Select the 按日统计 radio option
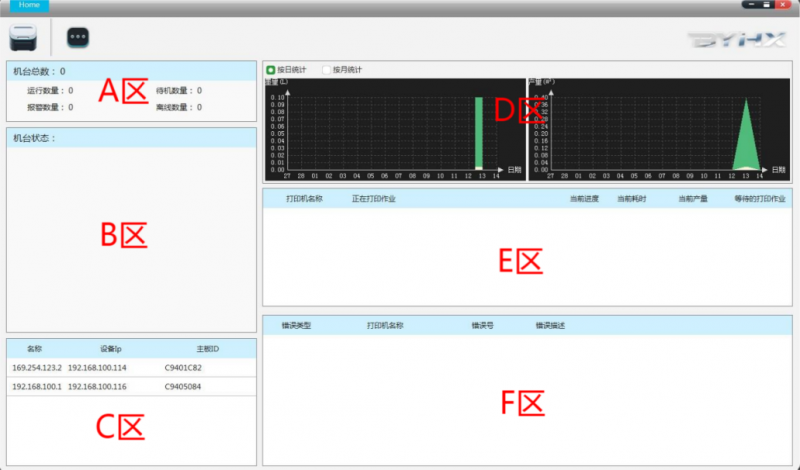 tap(271, 70)
